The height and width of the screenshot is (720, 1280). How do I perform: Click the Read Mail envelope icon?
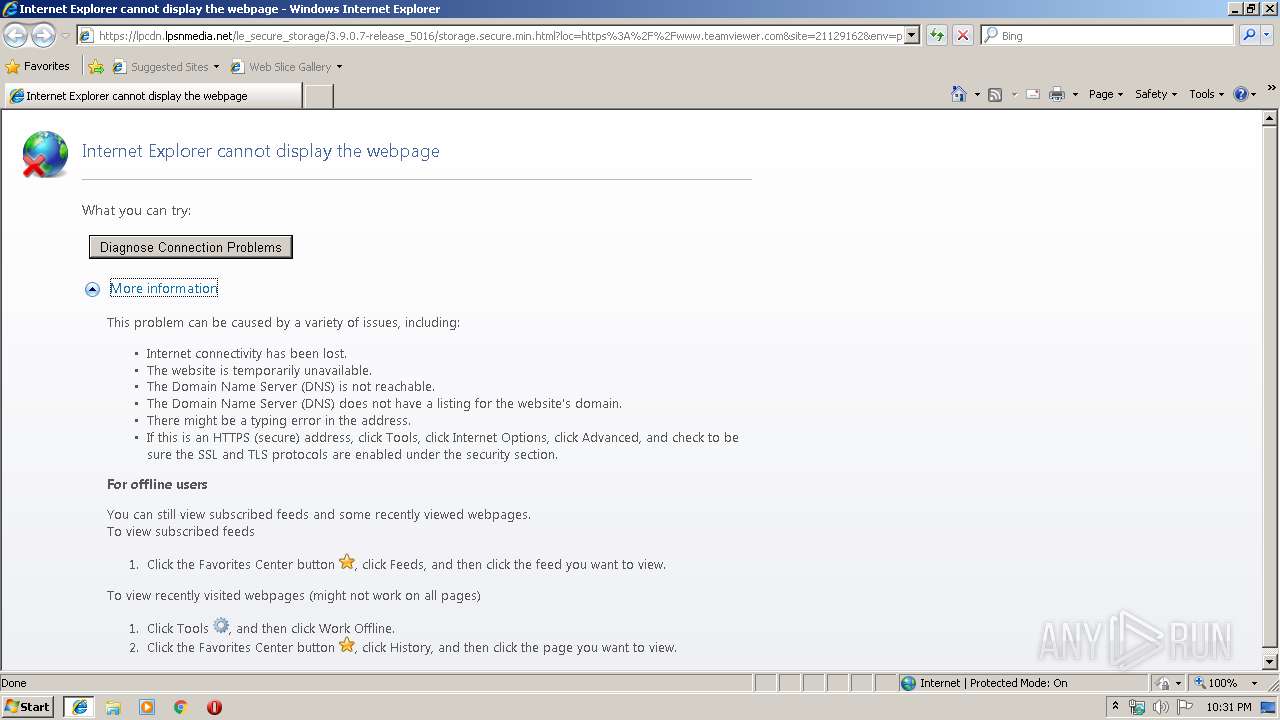click(x=1033, y=94)
